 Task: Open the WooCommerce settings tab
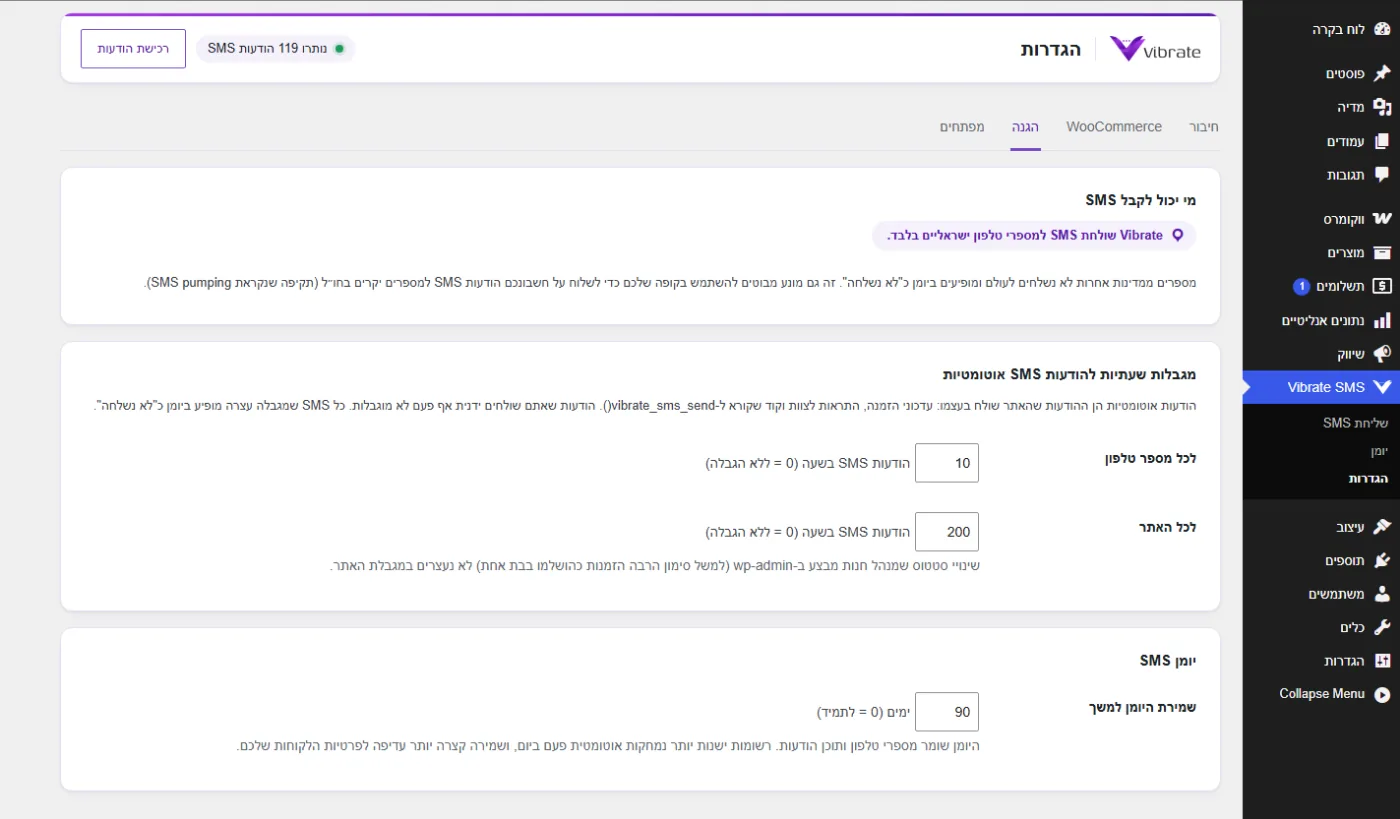click(1114, 127)
